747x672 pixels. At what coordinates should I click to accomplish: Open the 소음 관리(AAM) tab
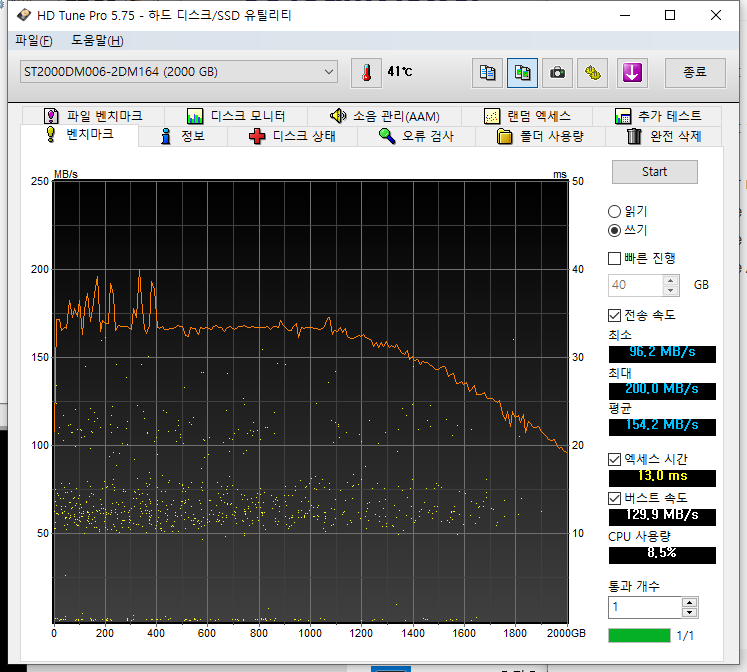[384, 116]
